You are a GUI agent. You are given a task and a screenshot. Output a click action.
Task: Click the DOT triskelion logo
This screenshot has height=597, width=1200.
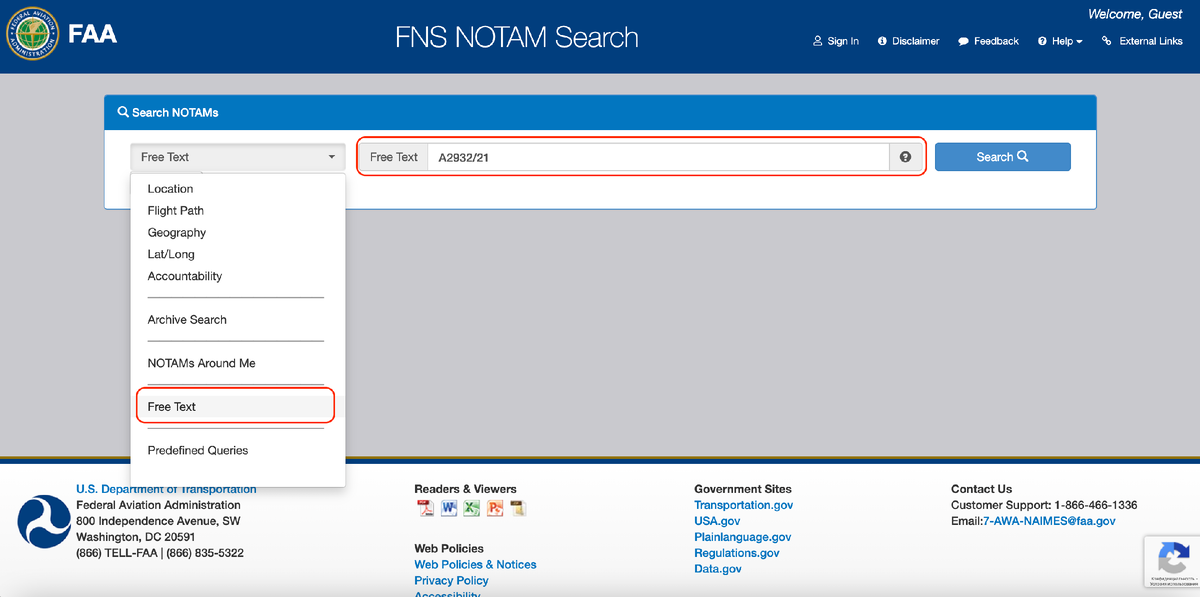(x=44, y=521)
